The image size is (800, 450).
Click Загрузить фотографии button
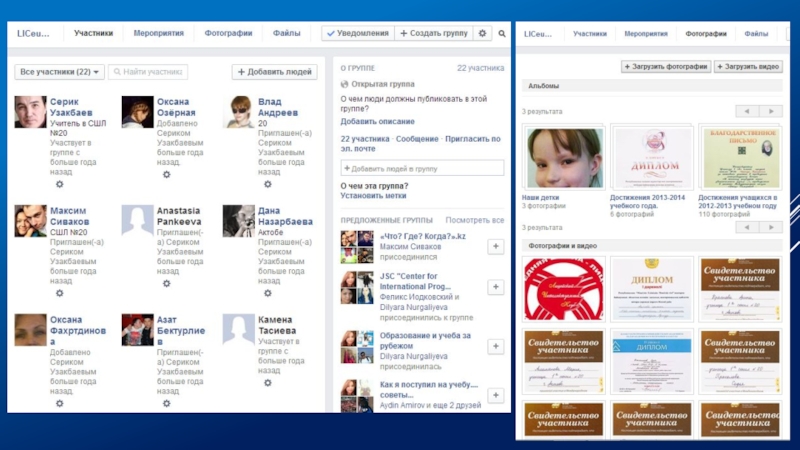pyautogui.click(x=665, y=67)
